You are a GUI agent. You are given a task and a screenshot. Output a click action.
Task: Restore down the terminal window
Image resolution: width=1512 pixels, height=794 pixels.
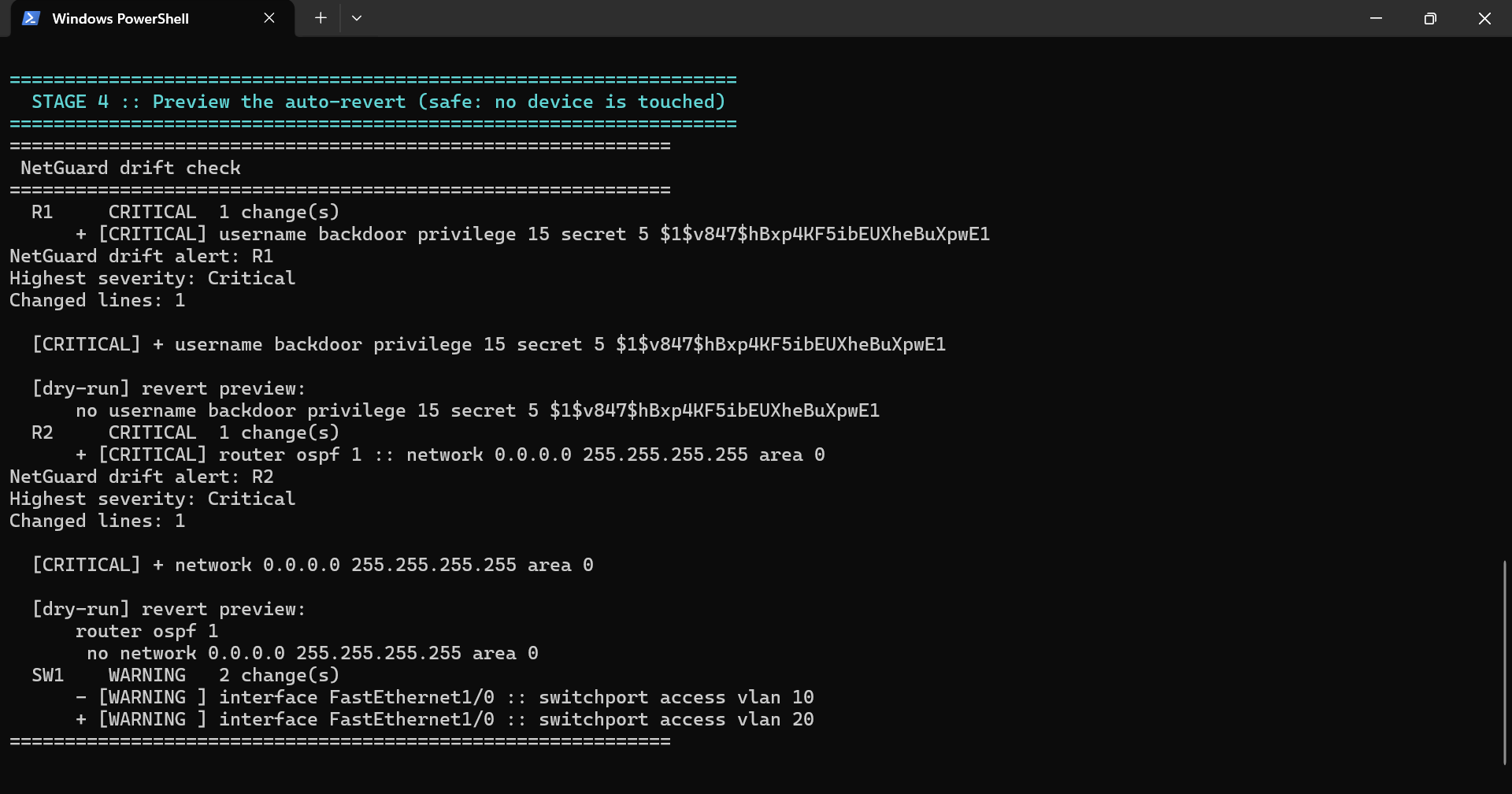coord(1430,18)
